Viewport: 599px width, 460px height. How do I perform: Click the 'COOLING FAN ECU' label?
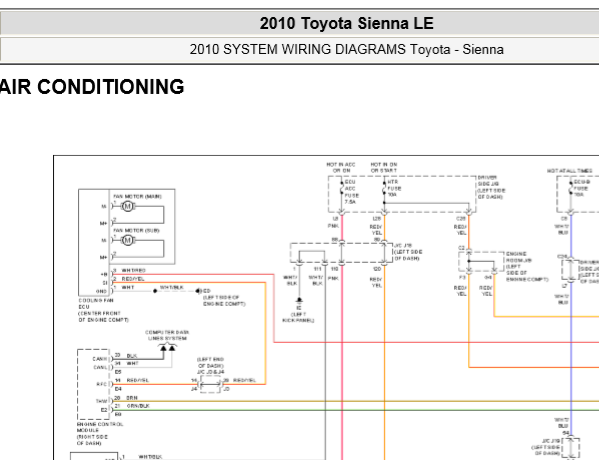(96, 304)
